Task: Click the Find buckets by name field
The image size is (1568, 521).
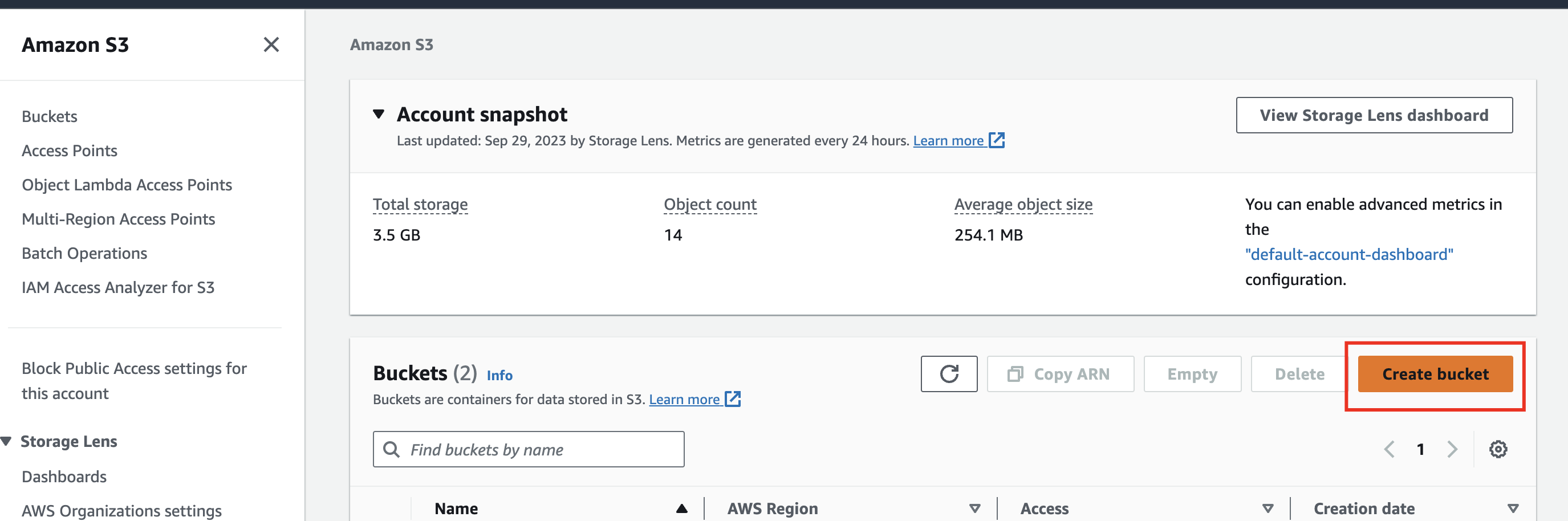Action: [529, 449]
